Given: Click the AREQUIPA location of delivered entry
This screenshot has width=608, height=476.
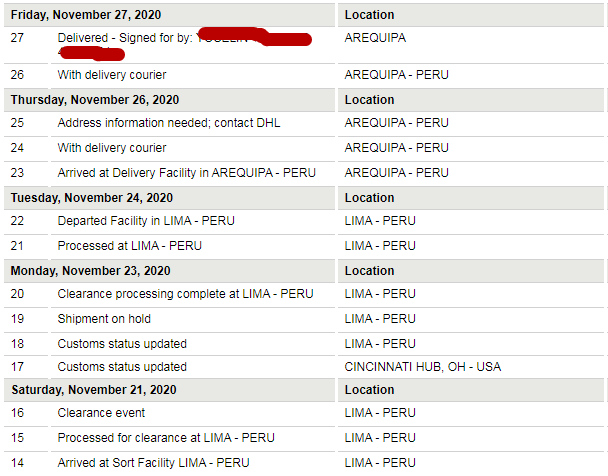Looking at the screenshot, I should (x=375, y=38).
